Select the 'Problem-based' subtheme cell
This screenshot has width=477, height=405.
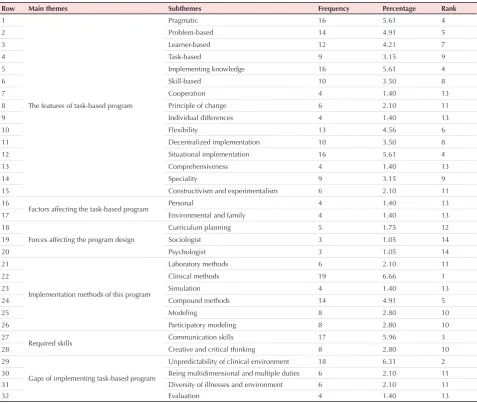(191, 32)
